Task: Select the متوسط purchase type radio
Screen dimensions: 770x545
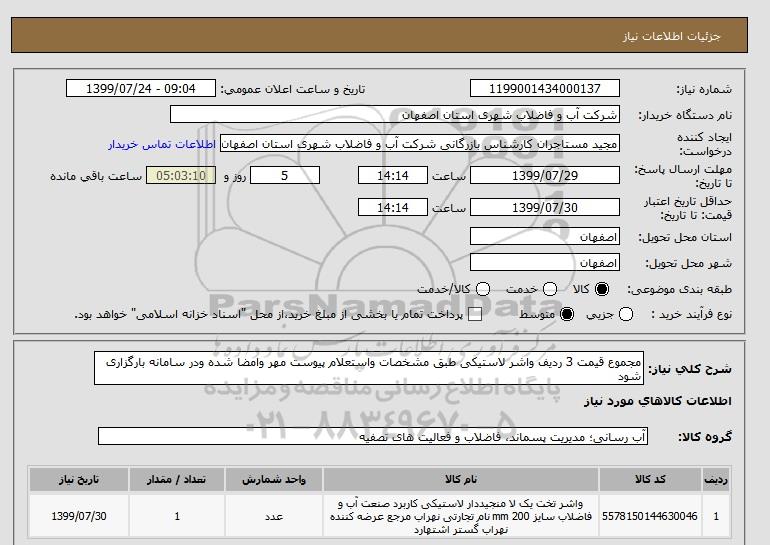Action: [x=567, y=314]
